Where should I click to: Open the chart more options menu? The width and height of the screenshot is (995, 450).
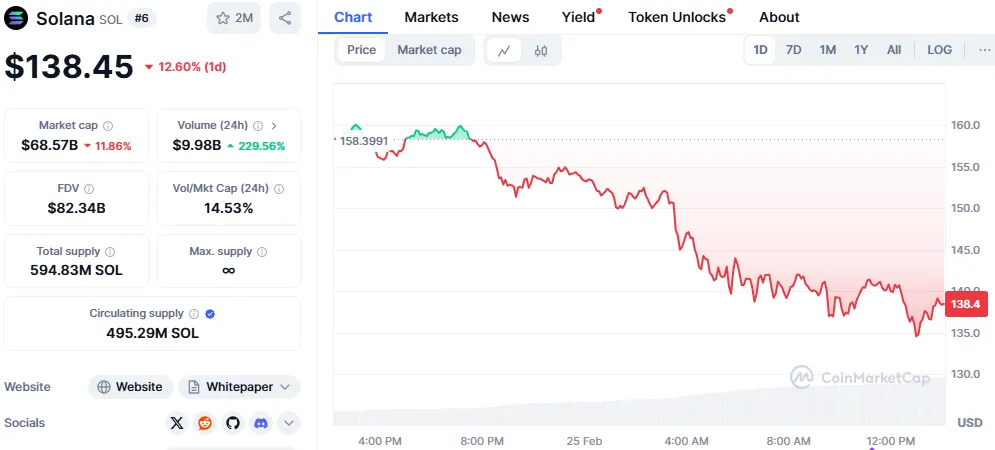coord(985,50)
